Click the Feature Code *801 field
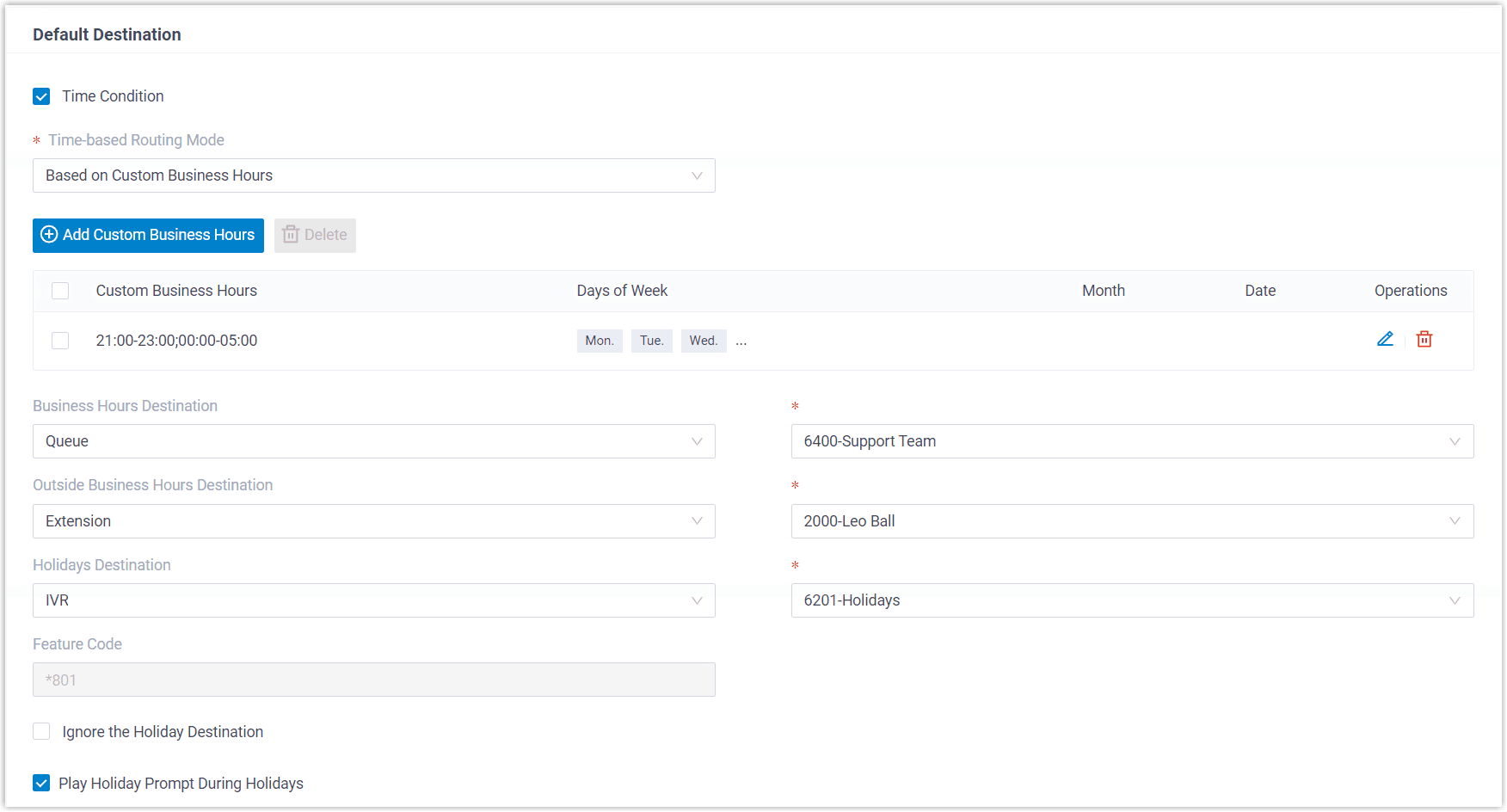Image resolution: width=1507 pixels, height=812 pixels. pos(373,680)
